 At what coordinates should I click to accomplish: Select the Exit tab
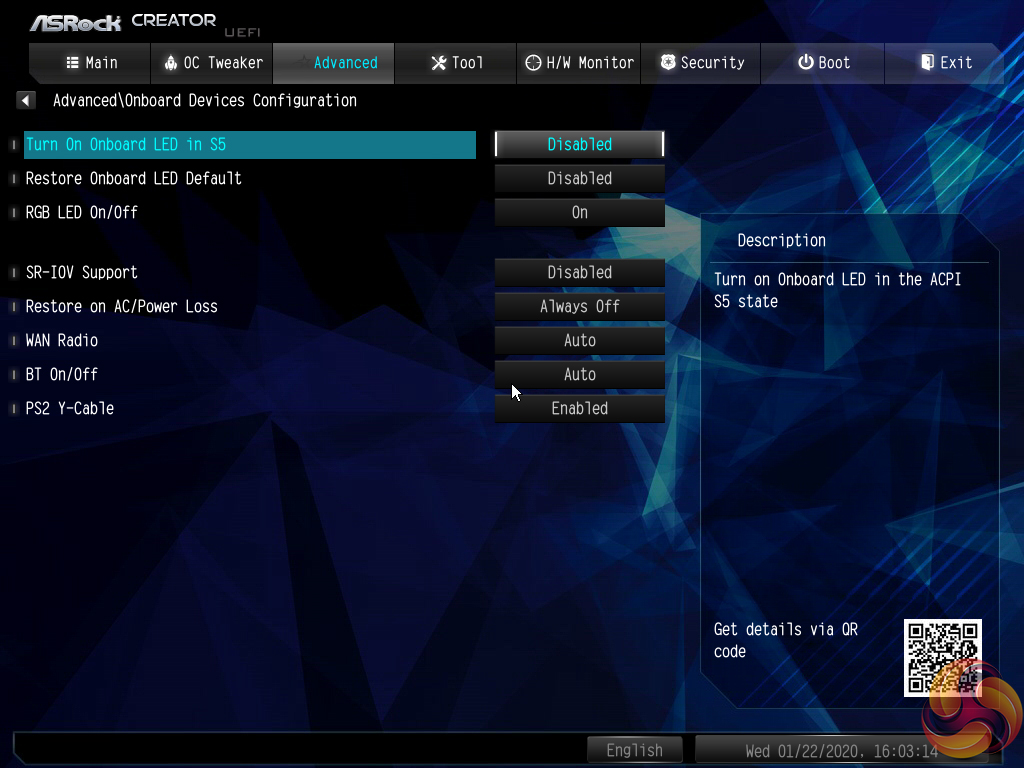coord(944,63)
